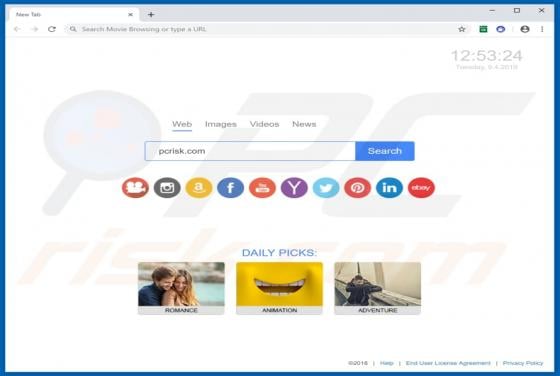The width and height of the screenshot is (560, 376).
Task: Open the Amazon shortcut icon
Action: (199, 187)
